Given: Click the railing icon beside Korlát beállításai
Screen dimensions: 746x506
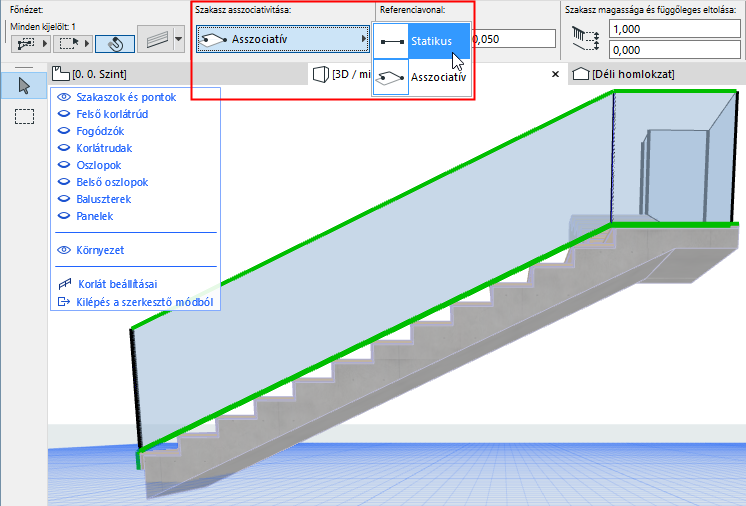Looking at the screenshot, I should point(64,284).
